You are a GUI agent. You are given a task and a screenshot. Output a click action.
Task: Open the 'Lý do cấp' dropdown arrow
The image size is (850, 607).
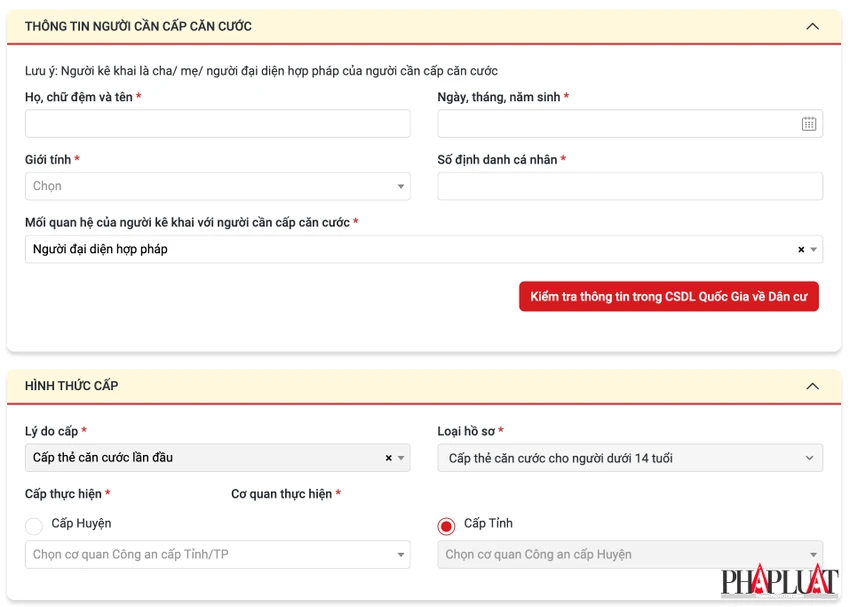[x=401, y=458]
